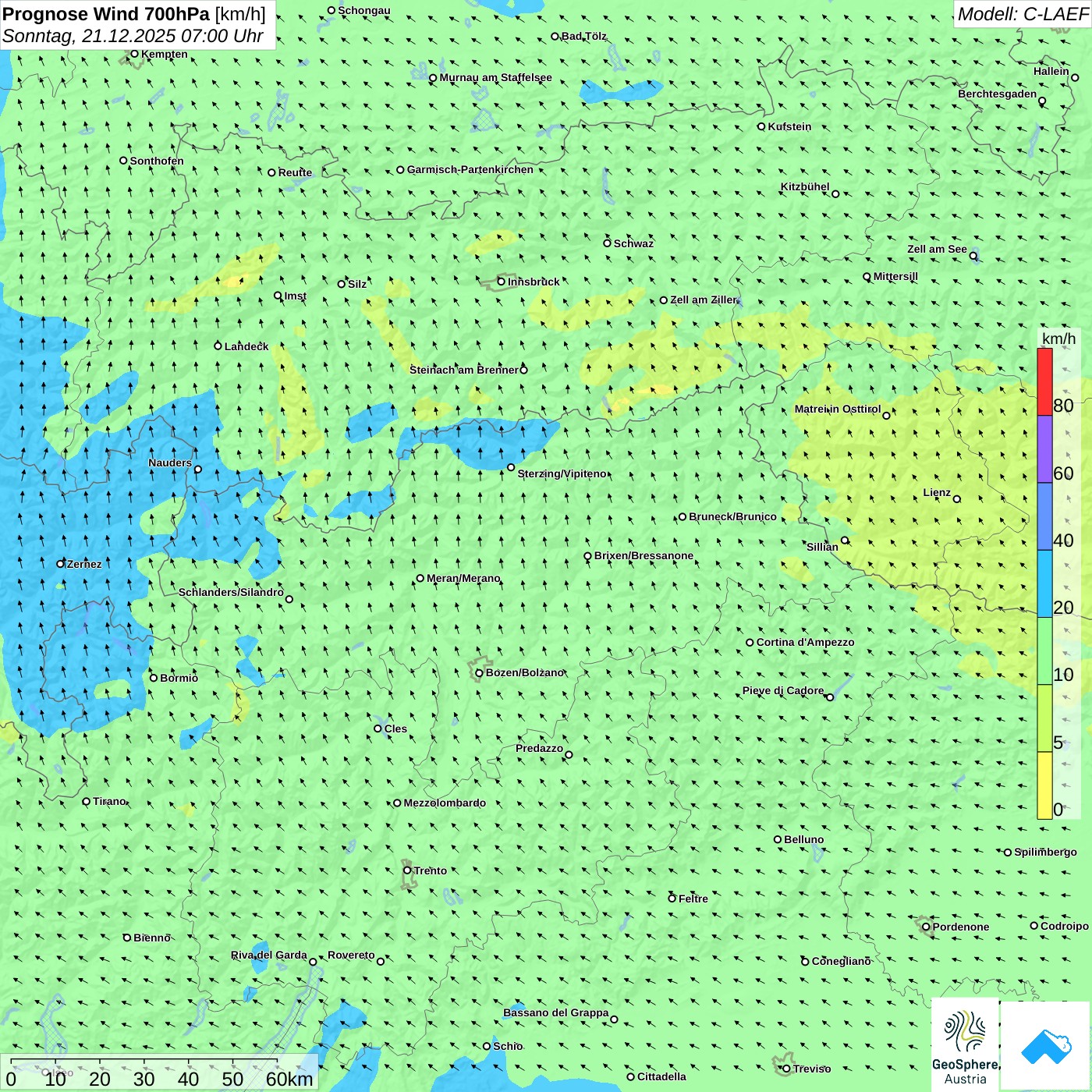This screenshot has width=1092, height=1092.
Task: Select the purple 60 km/h legend color
Action: click(x=1044, y=449)
